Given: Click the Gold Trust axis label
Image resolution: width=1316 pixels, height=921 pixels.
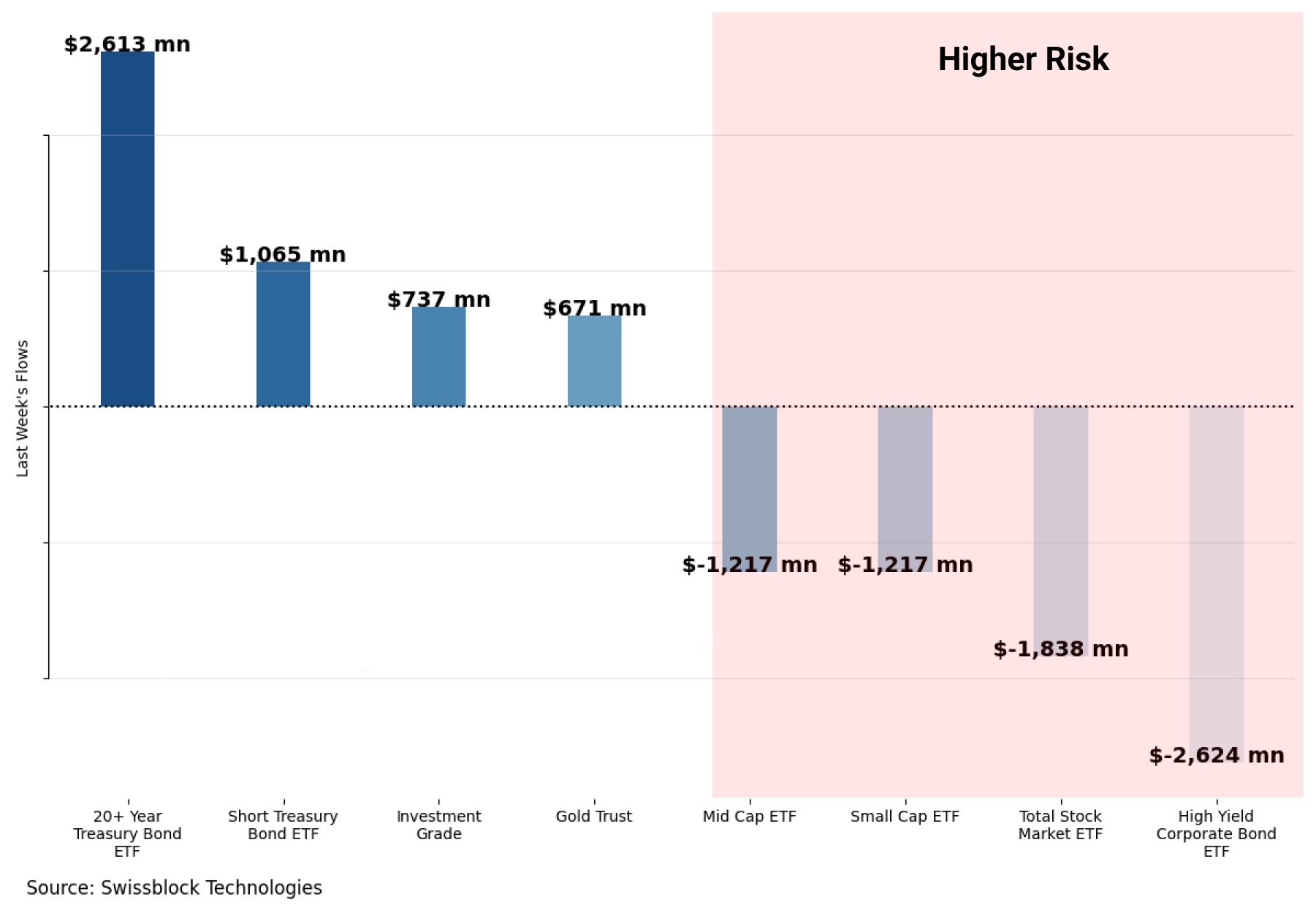Looking at the screenshot, I should pos(594,817).
